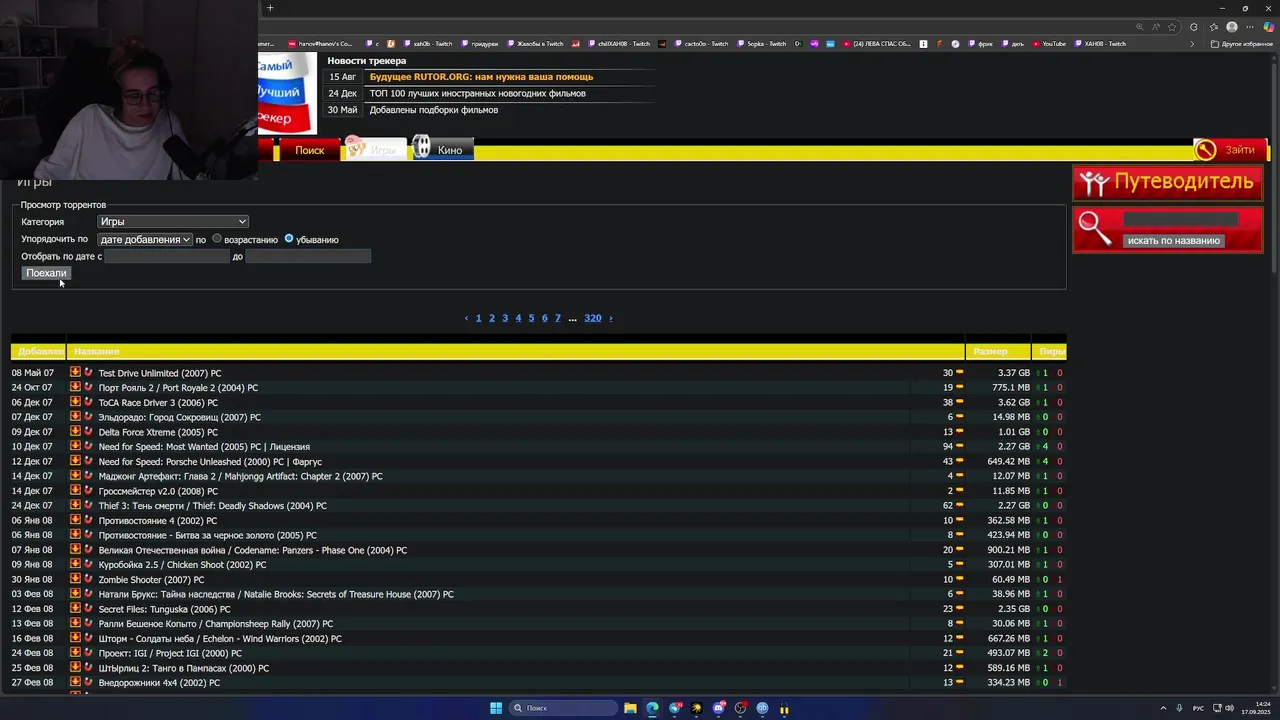
Task: Open torrent page for Штырлиц 2: Танго в Пампасах
Action: [183, 668]
